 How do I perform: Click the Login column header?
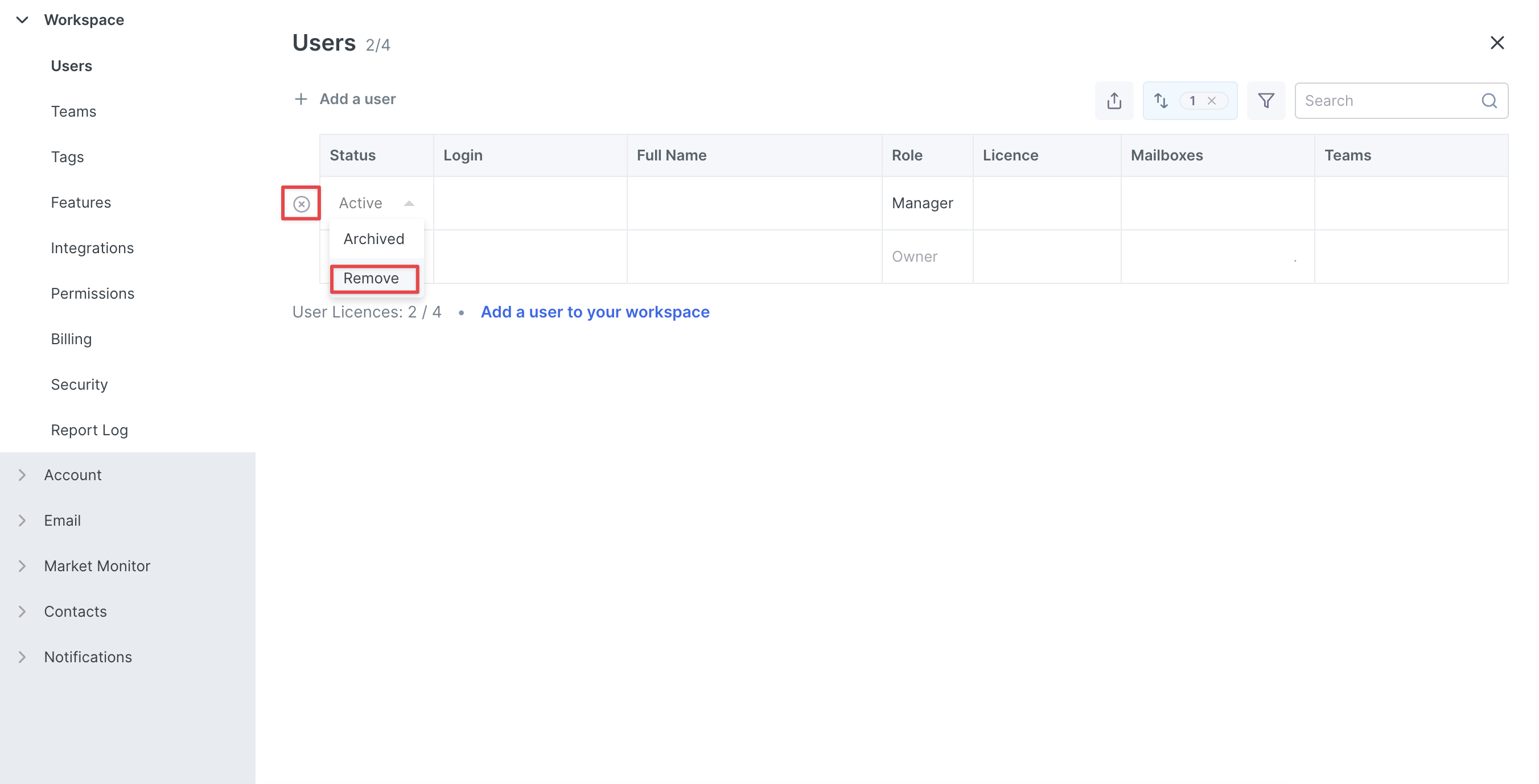463,155
